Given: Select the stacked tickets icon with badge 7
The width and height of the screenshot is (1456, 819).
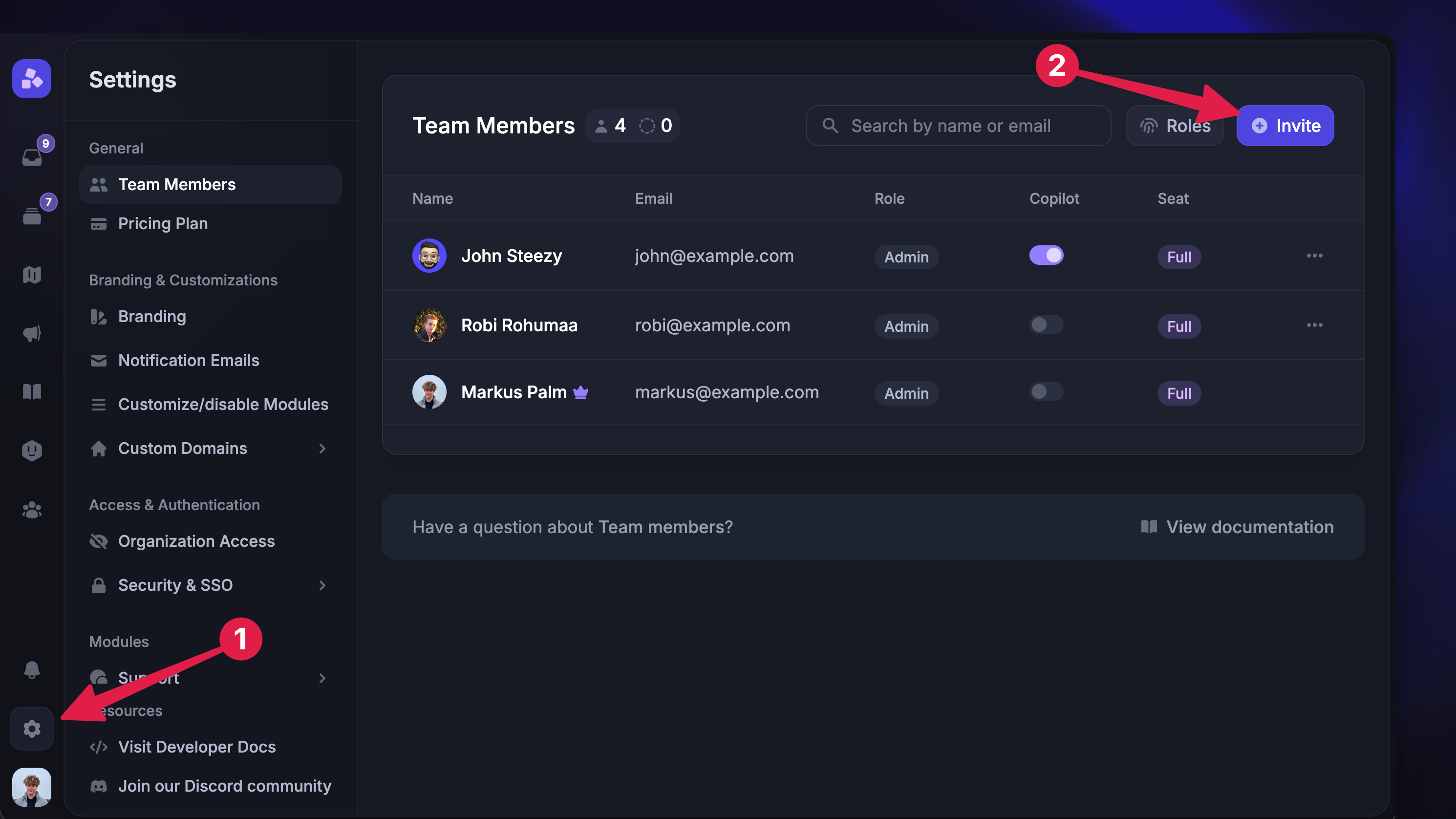Looking at the screenshot, I should [32, 215].
